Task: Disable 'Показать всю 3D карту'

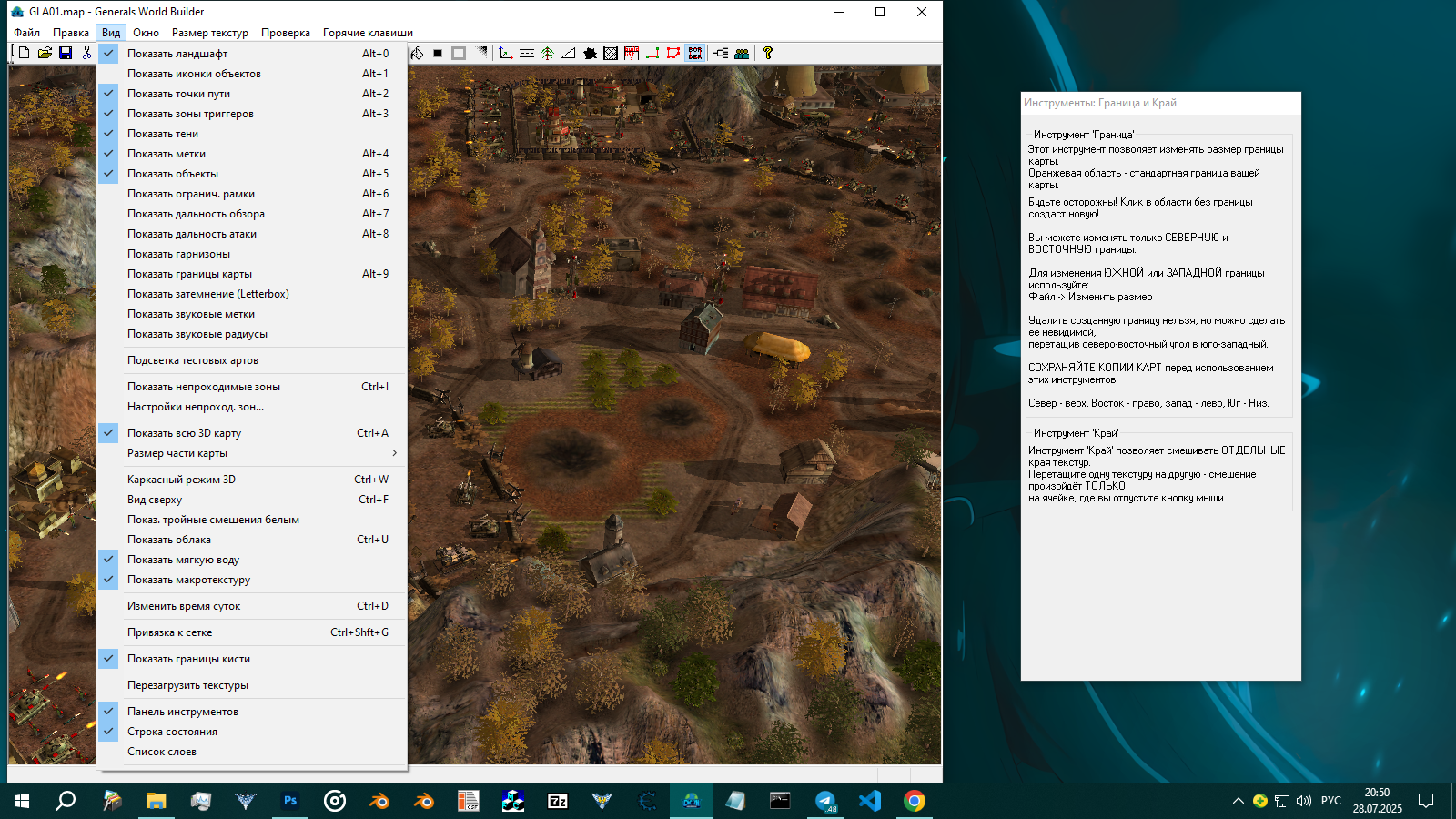Action: coord(252,433)
